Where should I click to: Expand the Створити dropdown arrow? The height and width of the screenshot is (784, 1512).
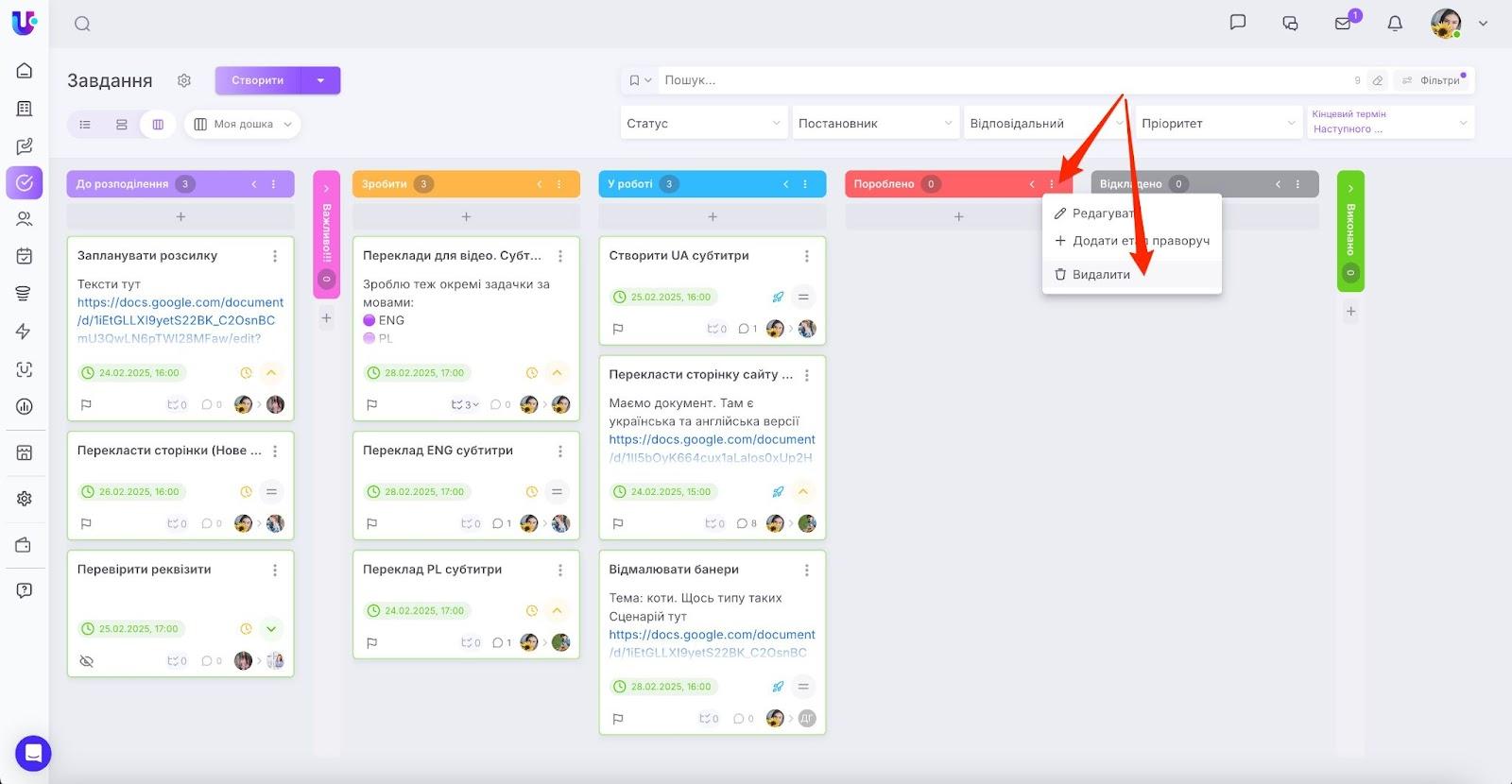coord(320,80)
